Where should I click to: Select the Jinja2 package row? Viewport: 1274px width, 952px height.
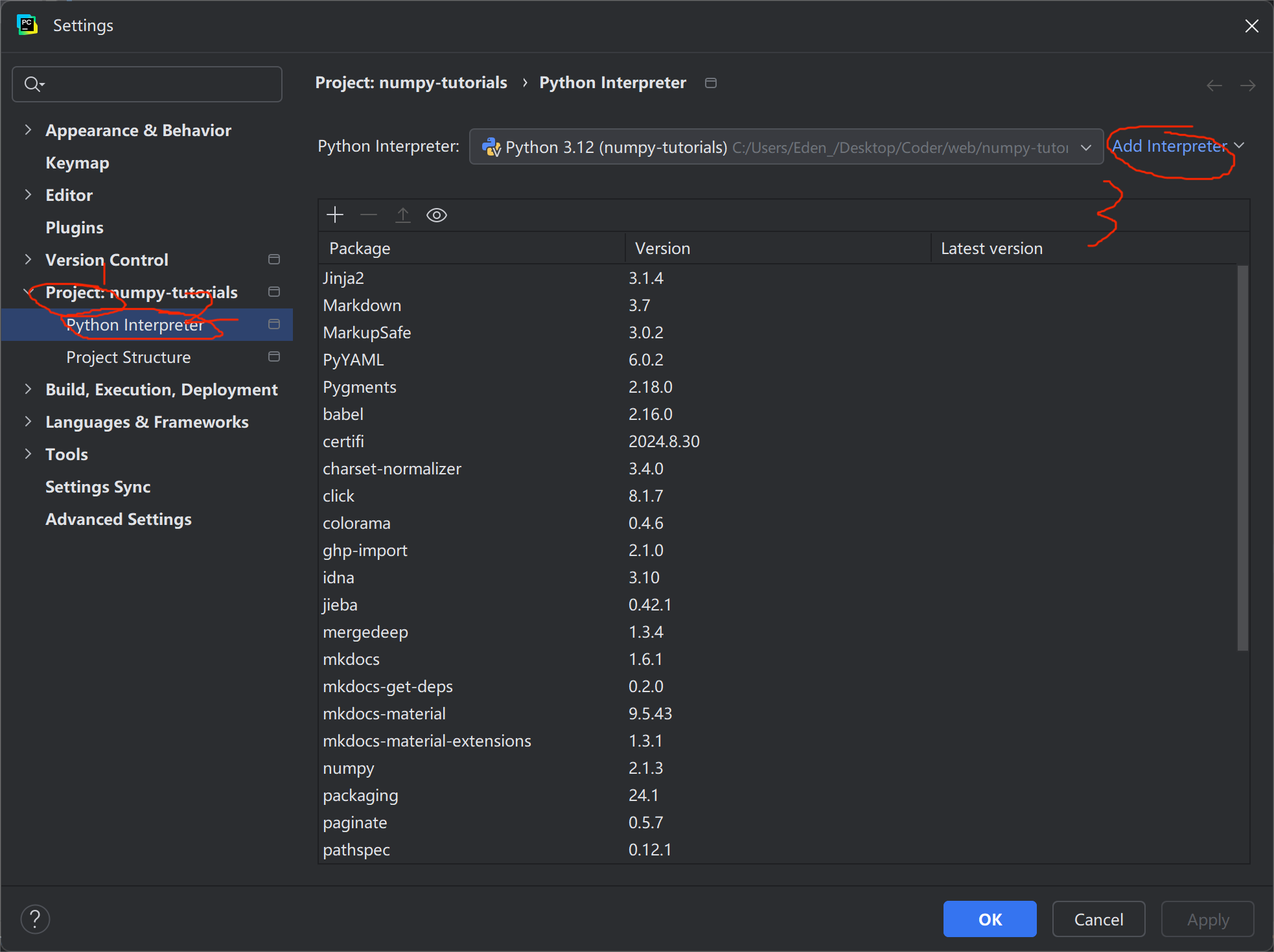[x=778, y=278]
